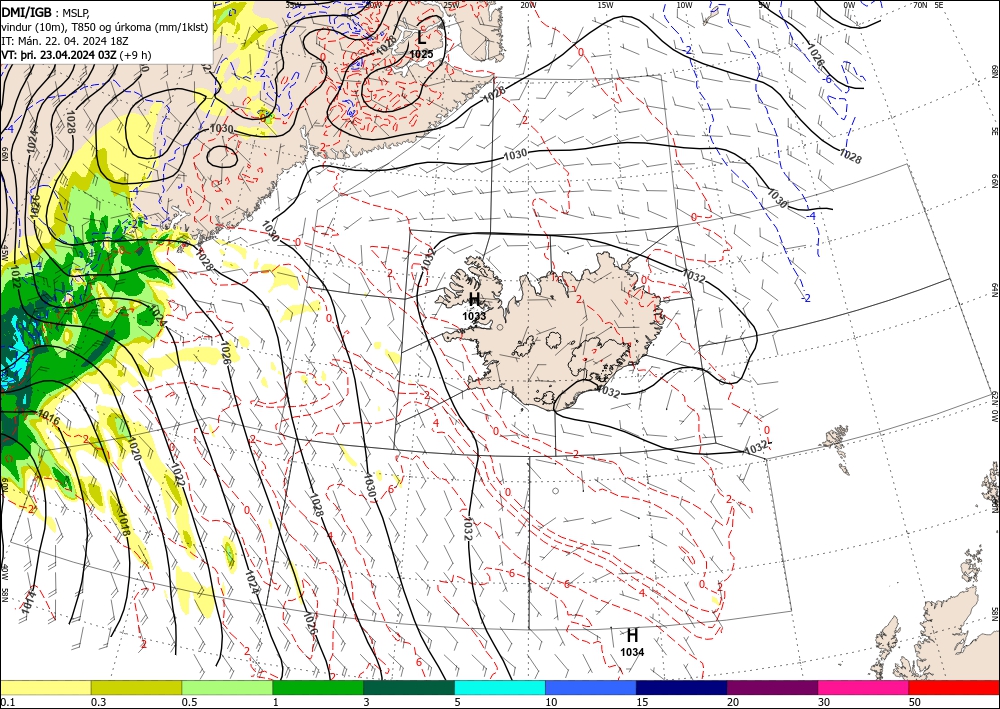Click the H 1033 high marker over Iceland
Viewport: 1000px width, 709px height.
point(474,306)
